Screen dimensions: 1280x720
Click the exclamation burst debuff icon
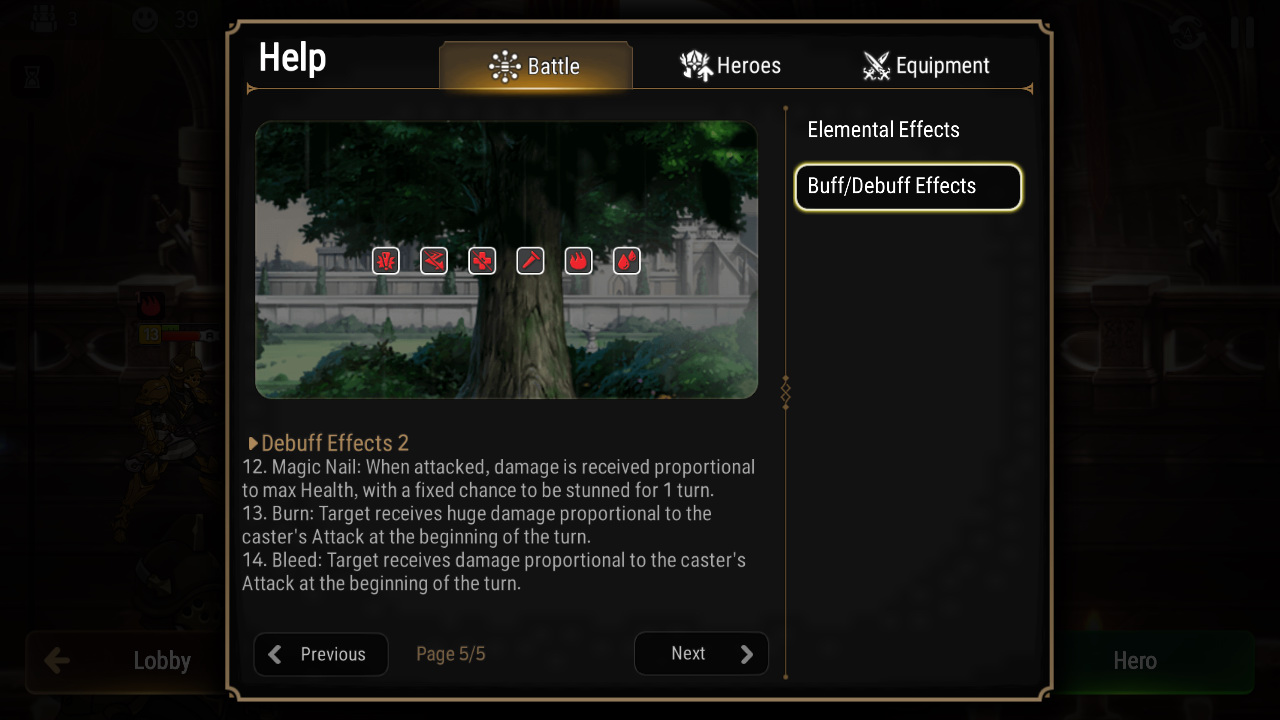[x=386, y=261]
